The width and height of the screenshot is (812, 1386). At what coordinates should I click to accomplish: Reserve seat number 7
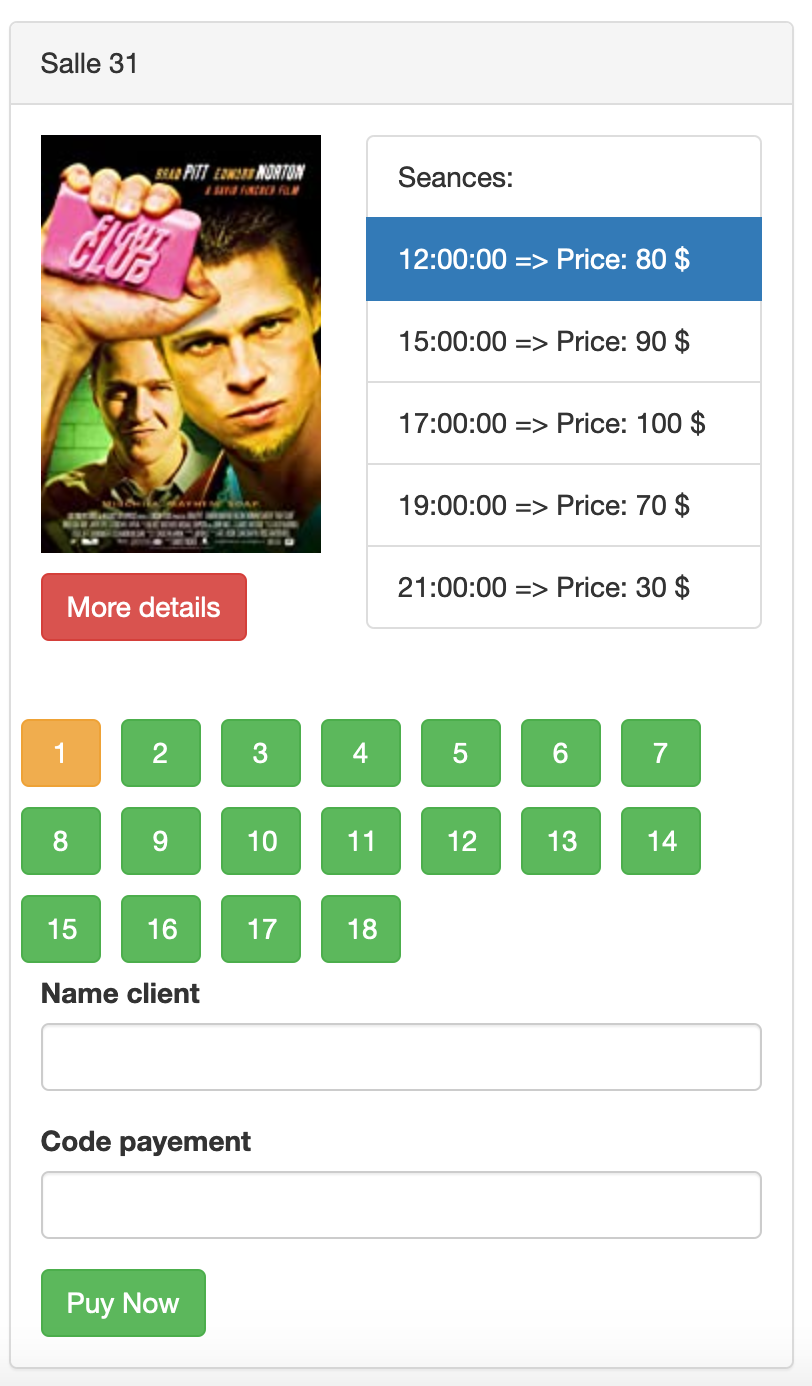661,753
